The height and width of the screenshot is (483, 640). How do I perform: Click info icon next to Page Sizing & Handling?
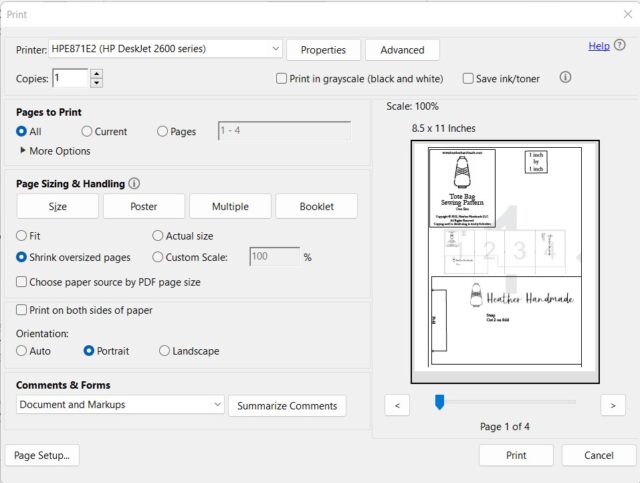coord(134,184)
